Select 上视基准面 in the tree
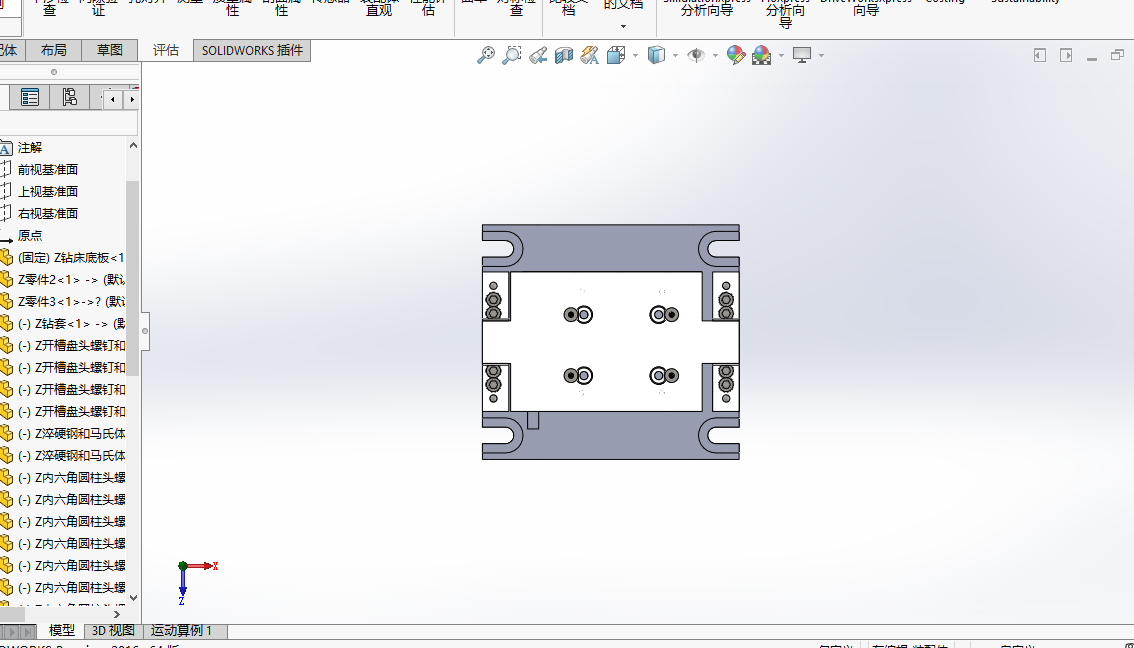This screenshot has width=1134, height=648. [x=48, y=192]
